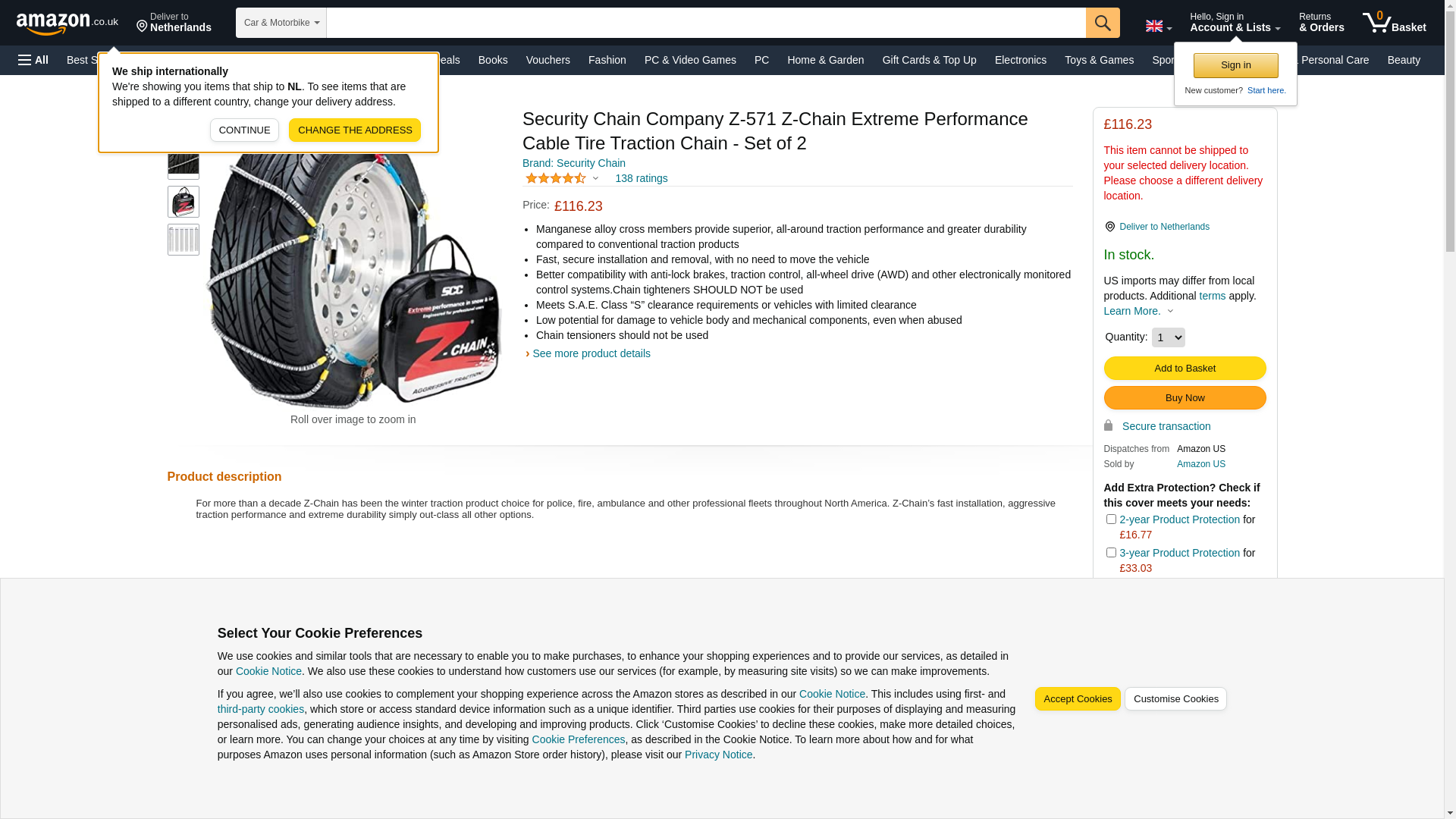Select the chain strips thumbnail image

tap(184, 240)
